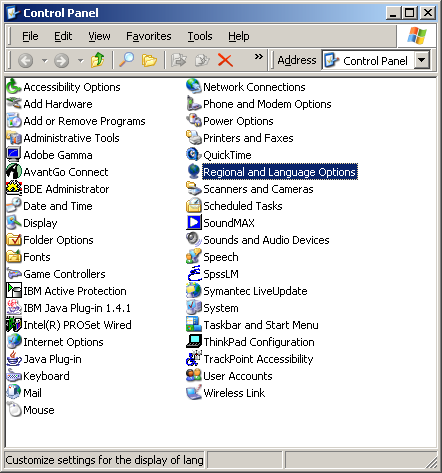The height and width of the screenshot is (473, 442).
Task: Open the Help menu
Action: (239, 36)
